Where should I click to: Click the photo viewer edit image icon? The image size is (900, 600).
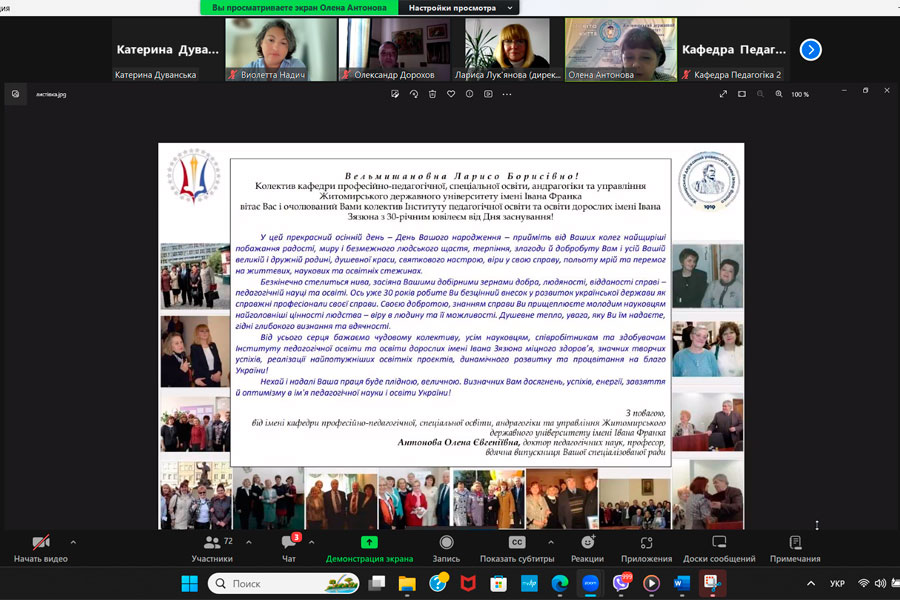[x=395, y=94]
